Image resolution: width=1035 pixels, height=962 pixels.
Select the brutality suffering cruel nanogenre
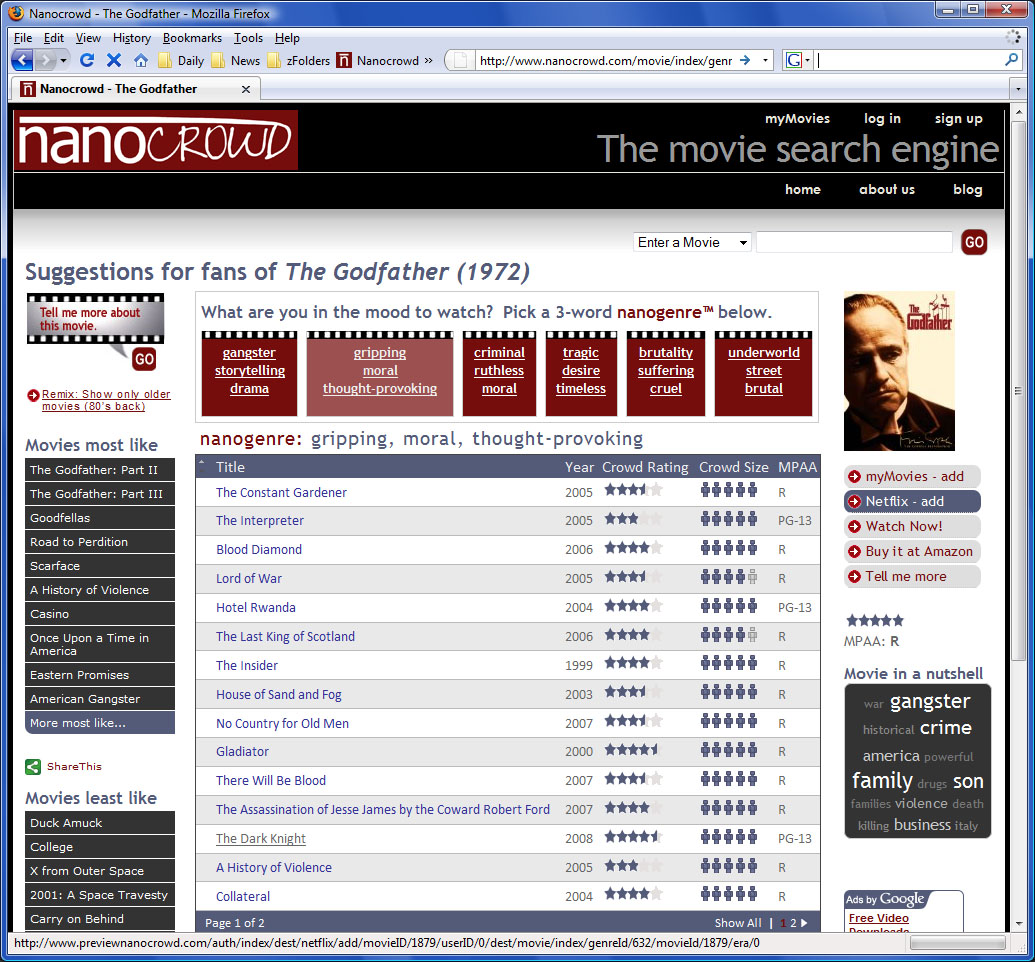665,374
